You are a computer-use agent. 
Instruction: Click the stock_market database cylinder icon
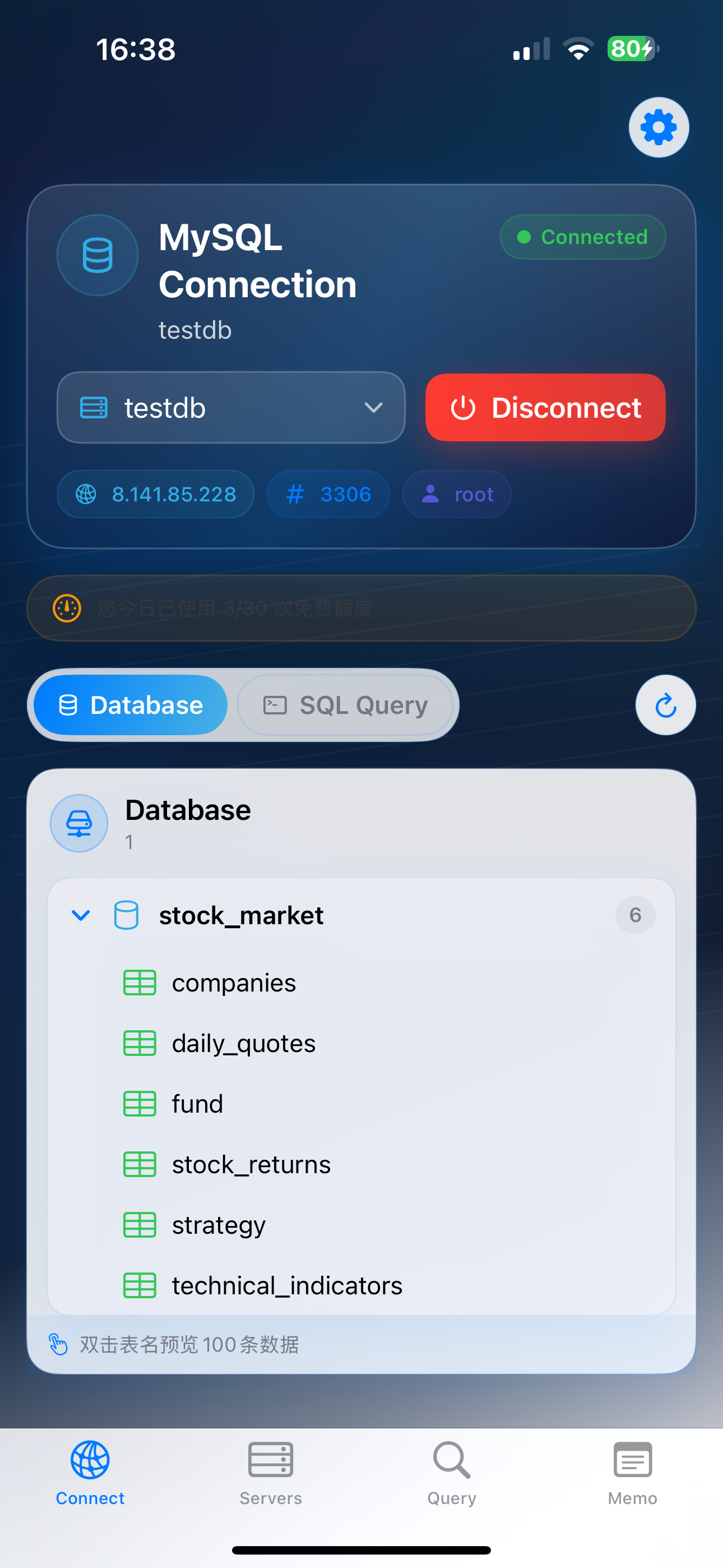click(x=126, y=915)
